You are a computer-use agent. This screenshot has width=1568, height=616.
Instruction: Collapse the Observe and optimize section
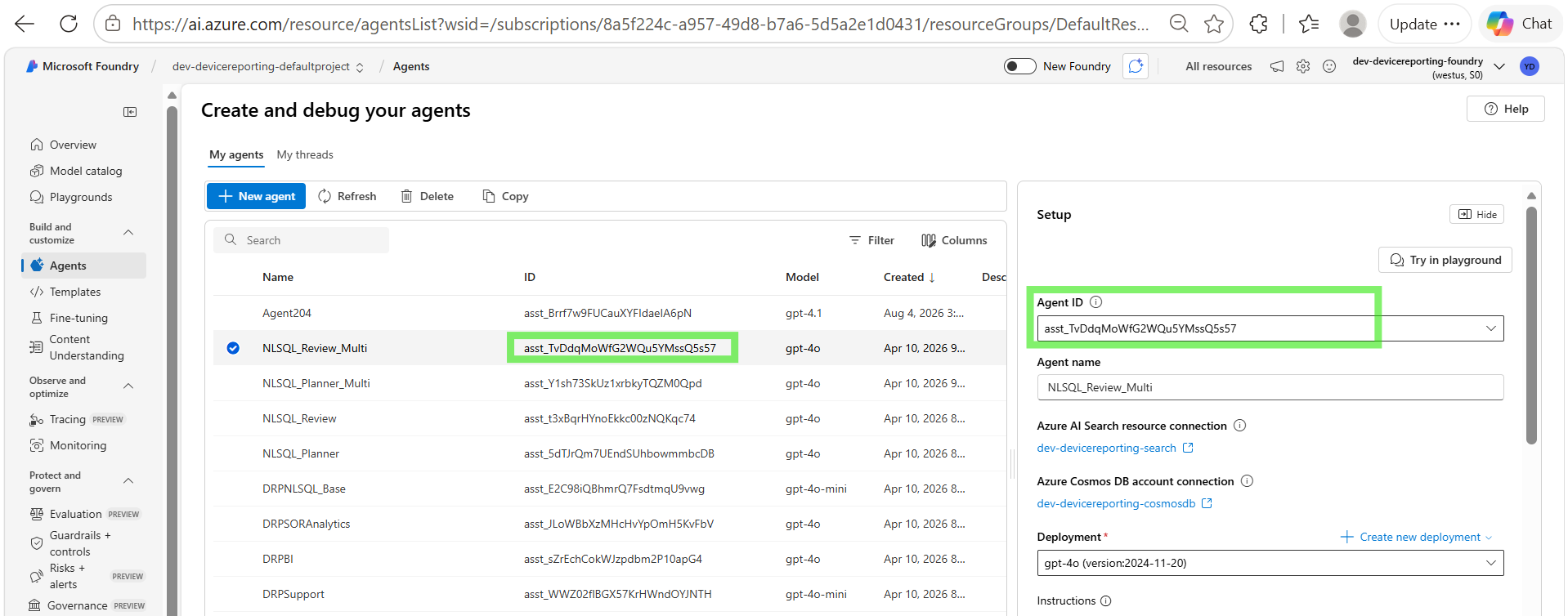(x=128, y=386)
